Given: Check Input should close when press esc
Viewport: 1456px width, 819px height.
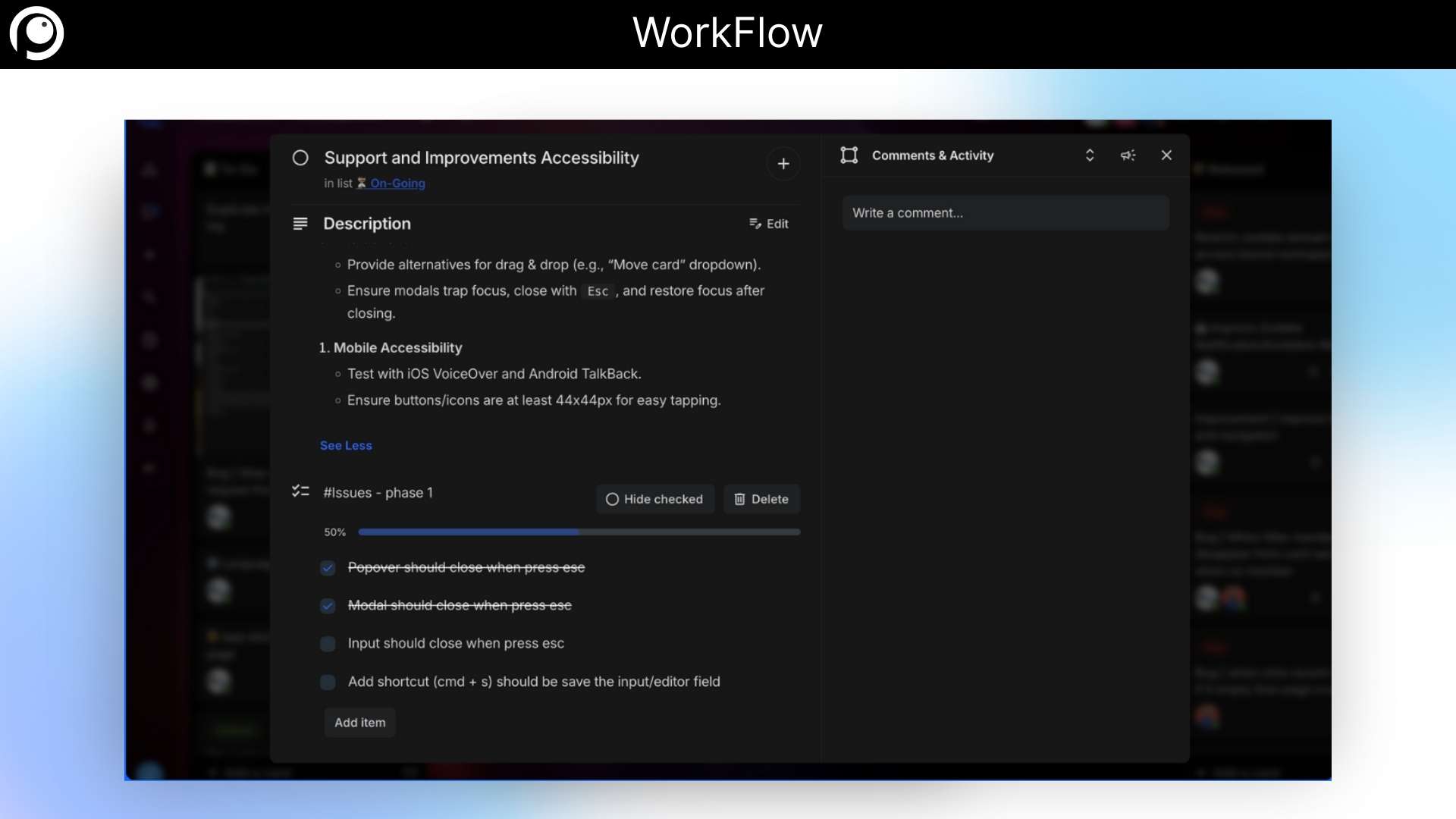Looking at the screenshot, I should [x=328, y=644].
